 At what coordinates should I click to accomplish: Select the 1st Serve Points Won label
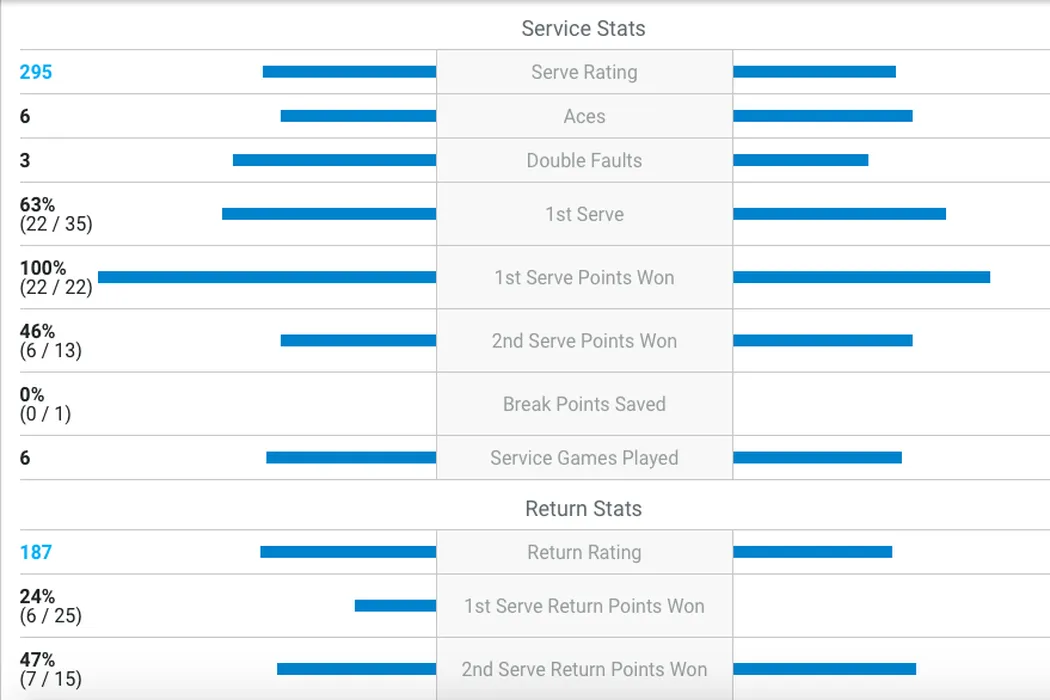coord(584,277)
